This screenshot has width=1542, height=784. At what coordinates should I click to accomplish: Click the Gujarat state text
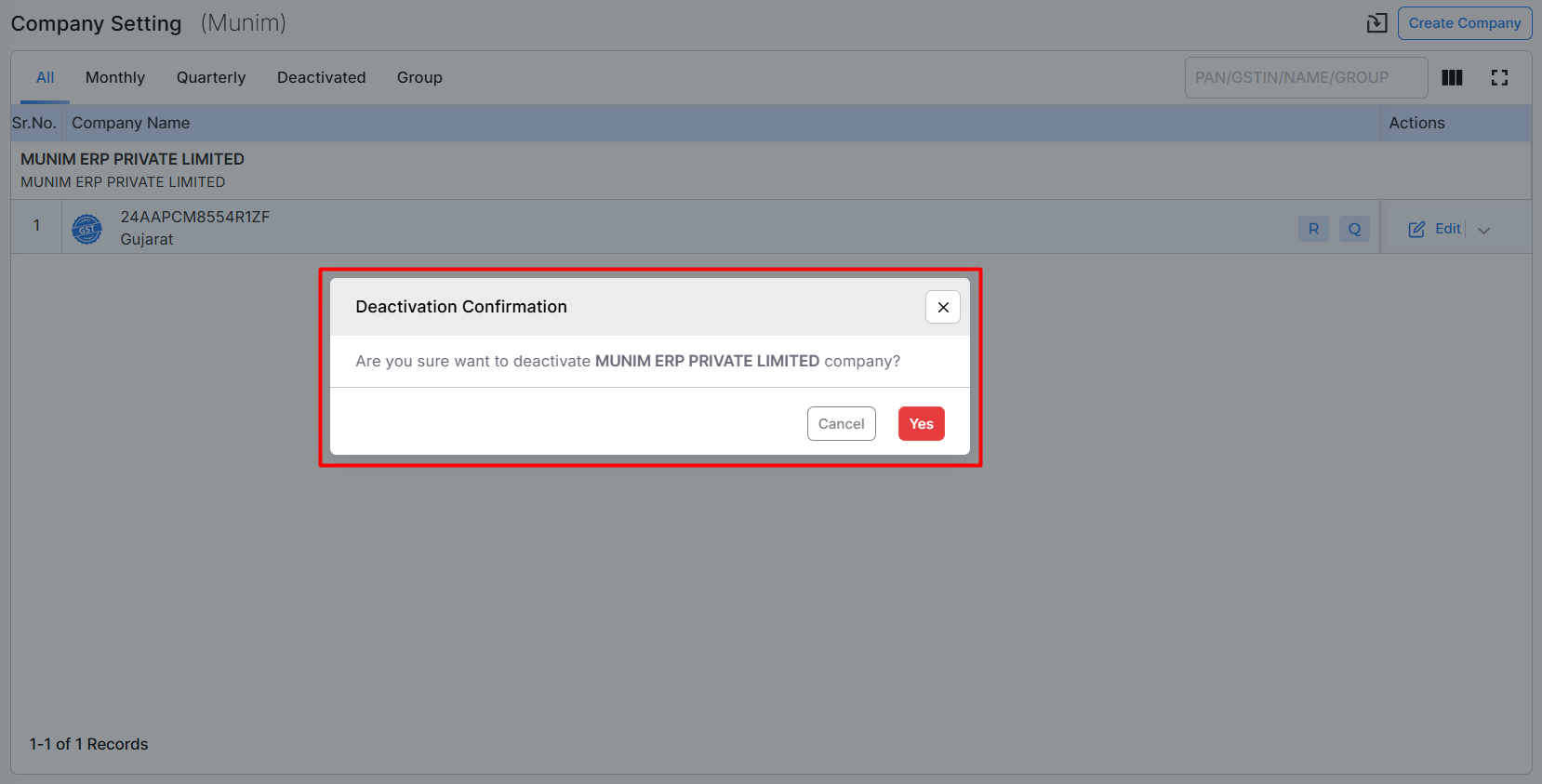point(147,240)
